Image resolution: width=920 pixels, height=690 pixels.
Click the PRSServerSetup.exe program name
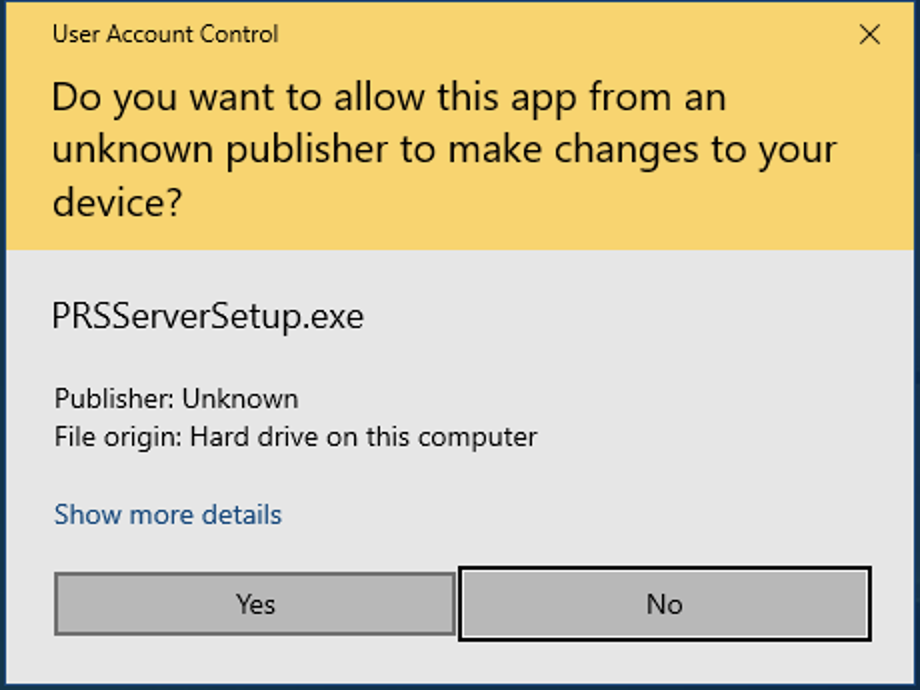pyautogui.click(x=208, y=317)
